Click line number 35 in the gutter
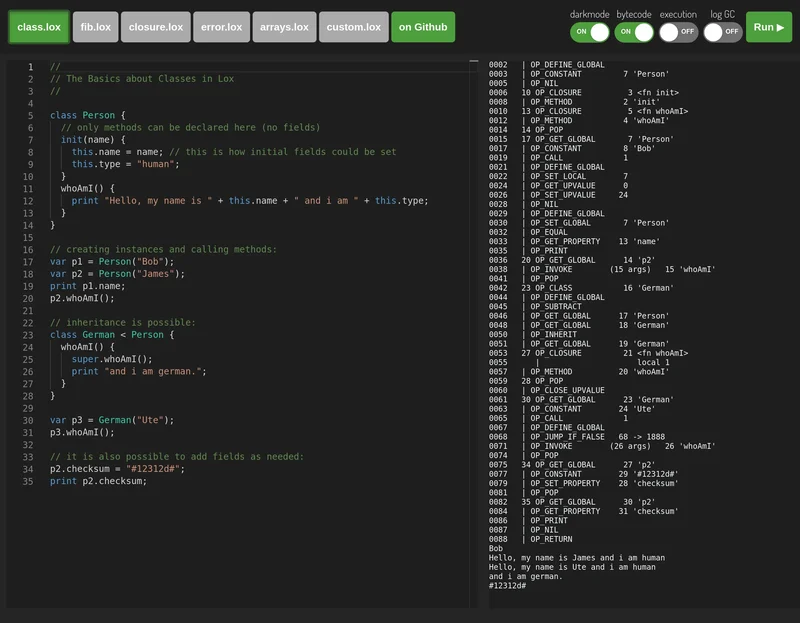800x623 pixels. pos(28,482)
